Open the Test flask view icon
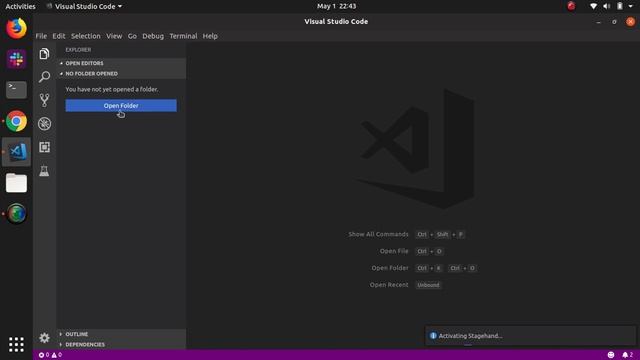 click(x=44, y=171)
